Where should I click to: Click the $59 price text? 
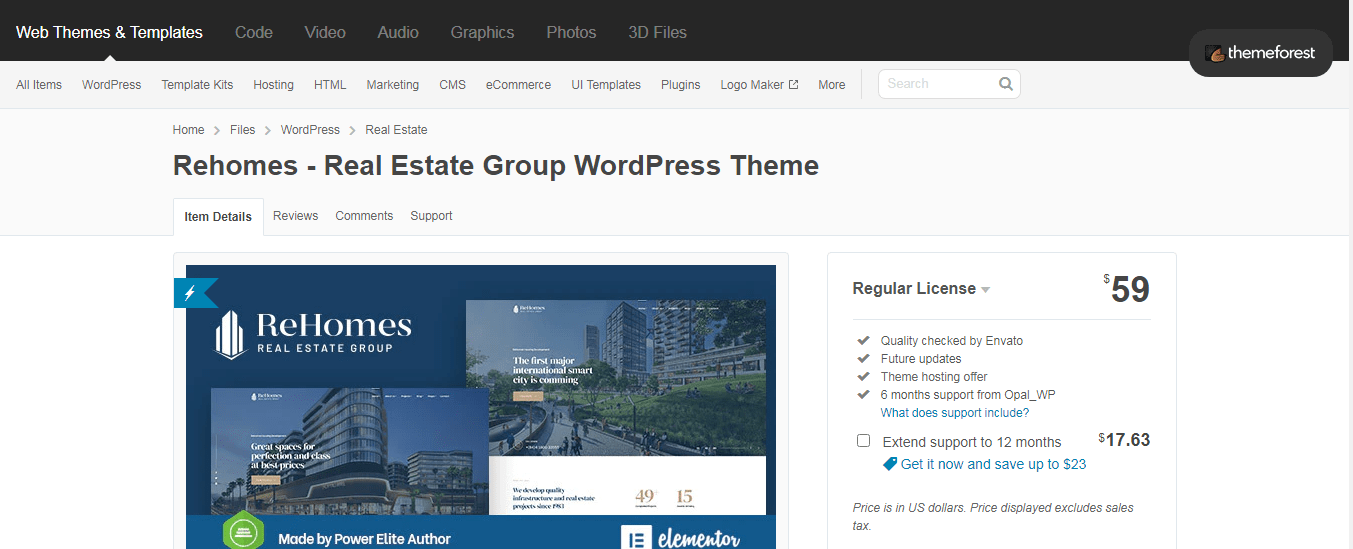pyautogui.click(x=1127, y=289)
